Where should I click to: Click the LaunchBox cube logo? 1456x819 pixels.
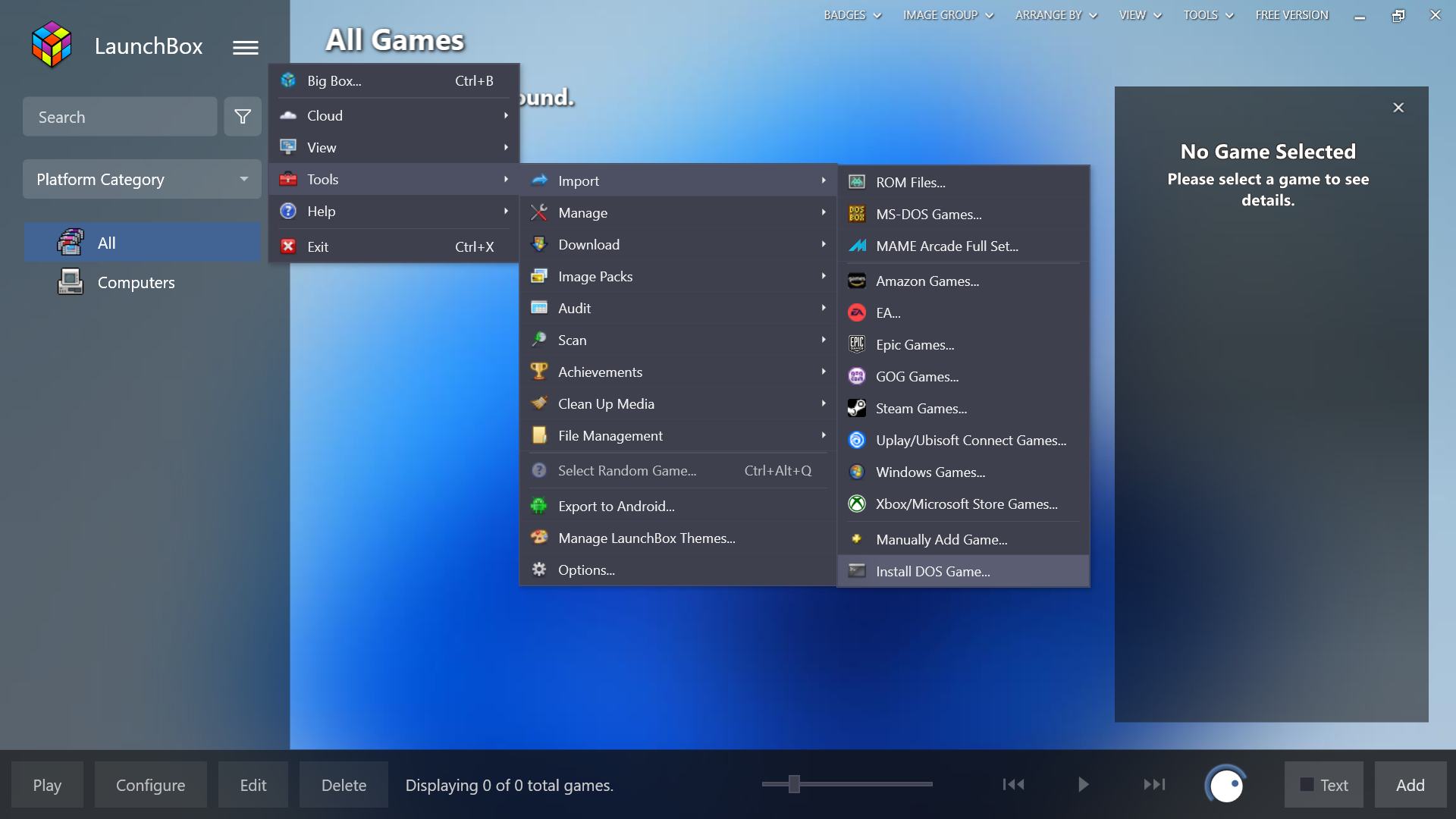pyautogui.click(x=52, y=45)
